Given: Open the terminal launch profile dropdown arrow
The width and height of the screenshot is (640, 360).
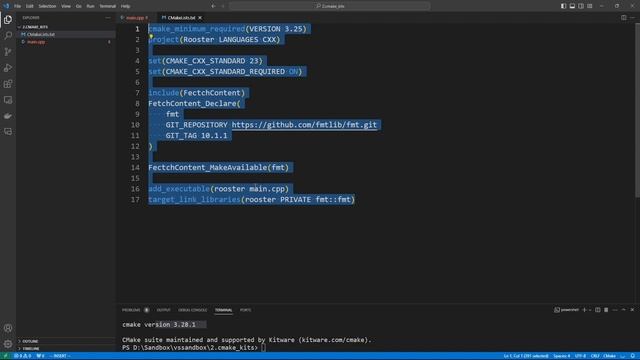Looking at the screenshot, I should tap(590, 310).
